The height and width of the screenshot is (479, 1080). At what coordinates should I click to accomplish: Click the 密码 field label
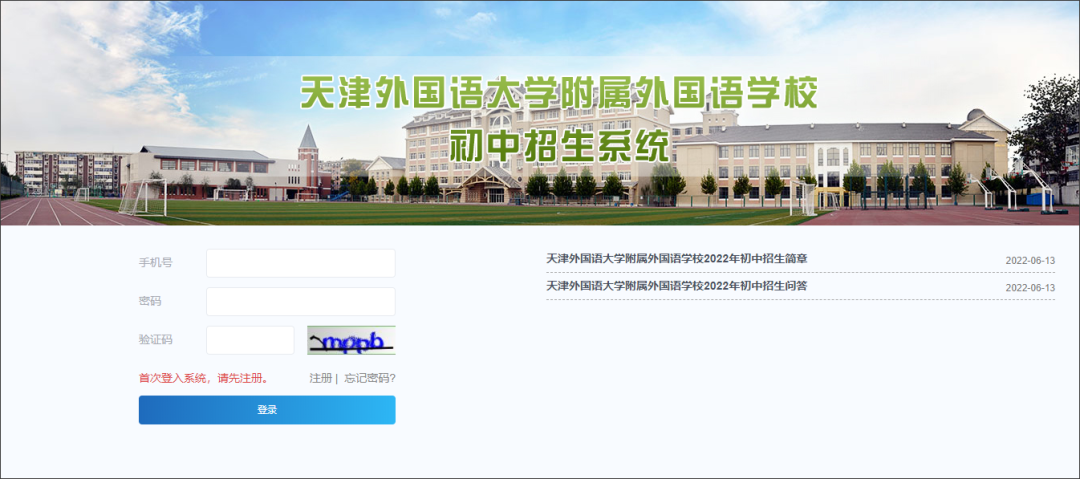150,301
